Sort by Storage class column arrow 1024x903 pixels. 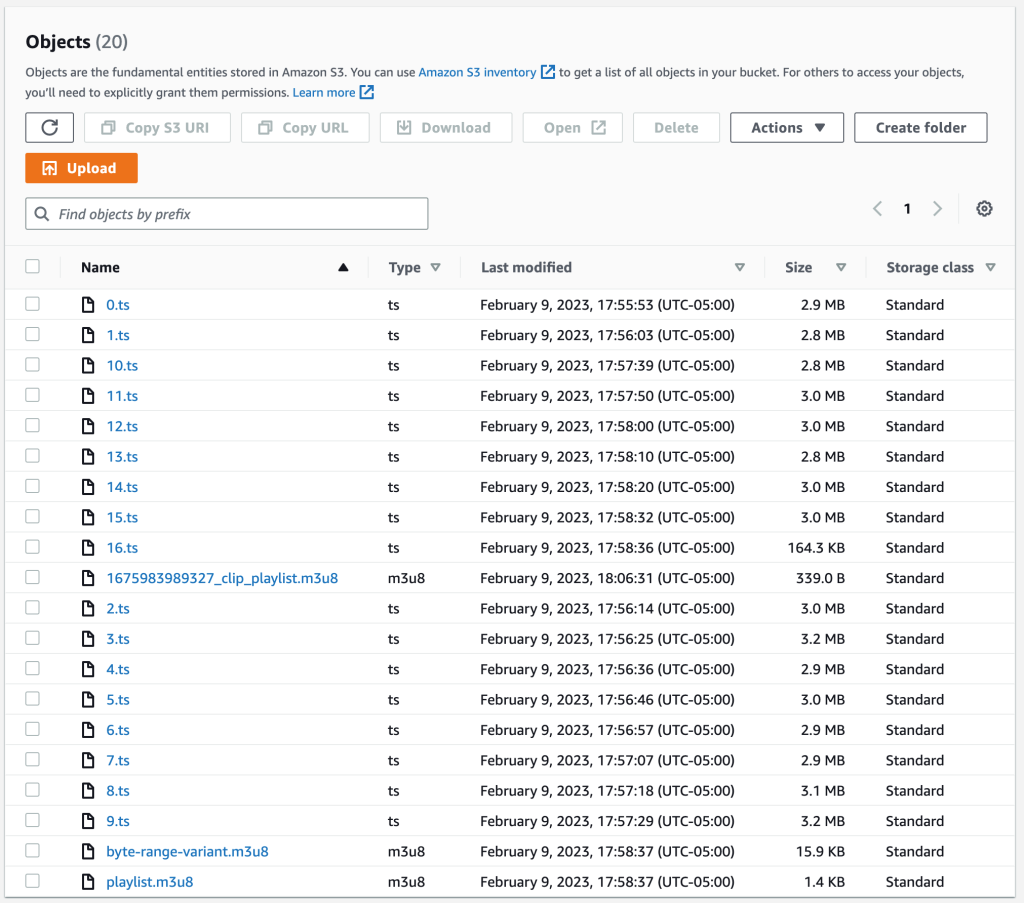click(x=991, y=267)
